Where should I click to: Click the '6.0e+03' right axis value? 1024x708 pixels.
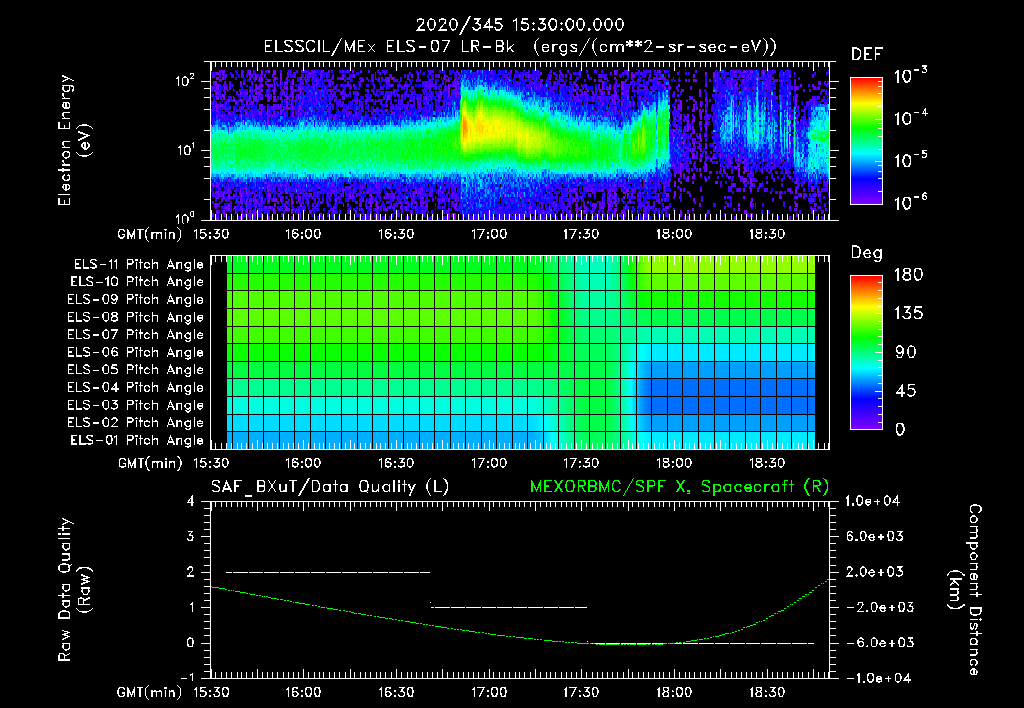click(x=875, y=536)
